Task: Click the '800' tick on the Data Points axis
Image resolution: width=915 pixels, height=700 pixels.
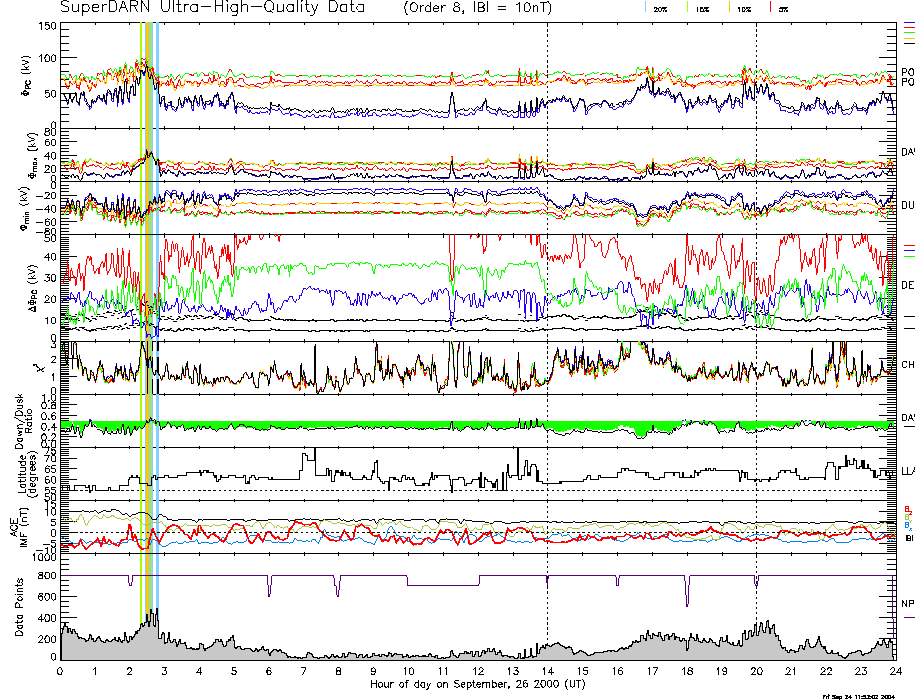Action: 47,576
